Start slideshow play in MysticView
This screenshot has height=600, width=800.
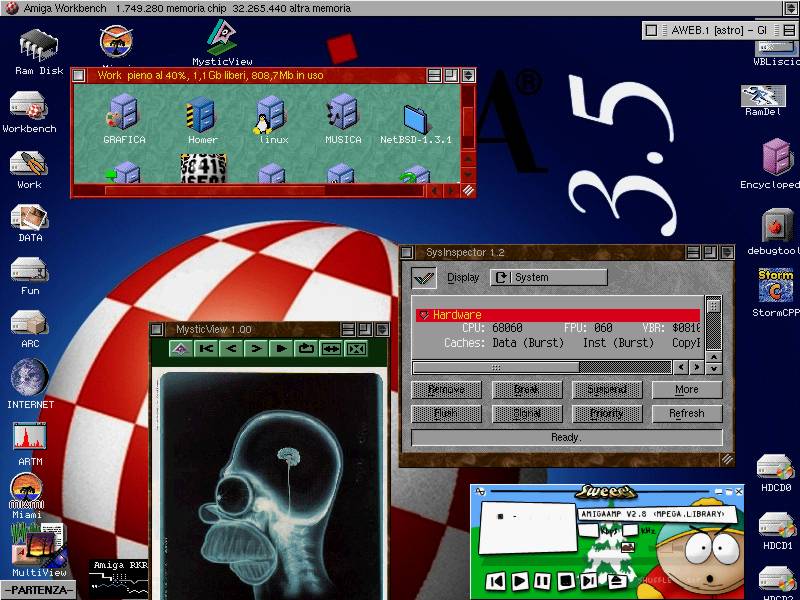point(281,349)
